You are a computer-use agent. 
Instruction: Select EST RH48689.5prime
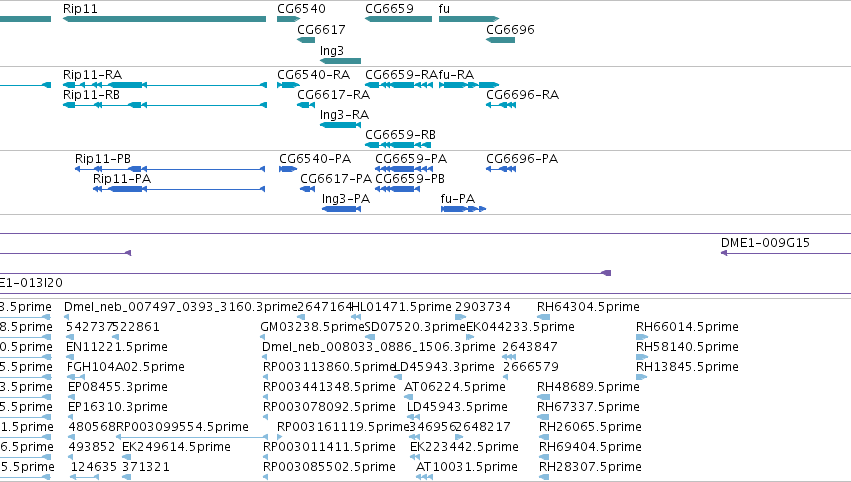[588, 387]
